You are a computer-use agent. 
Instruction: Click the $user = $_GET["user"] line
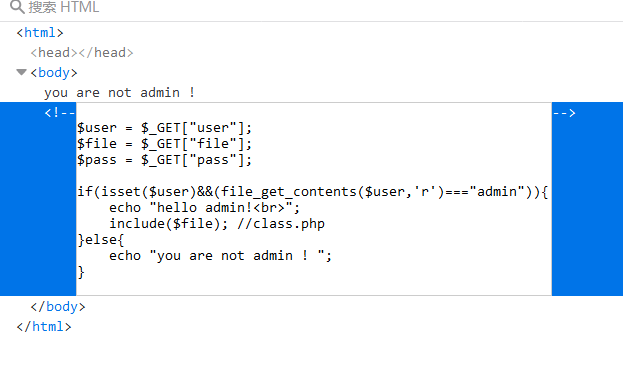point(164,128)
